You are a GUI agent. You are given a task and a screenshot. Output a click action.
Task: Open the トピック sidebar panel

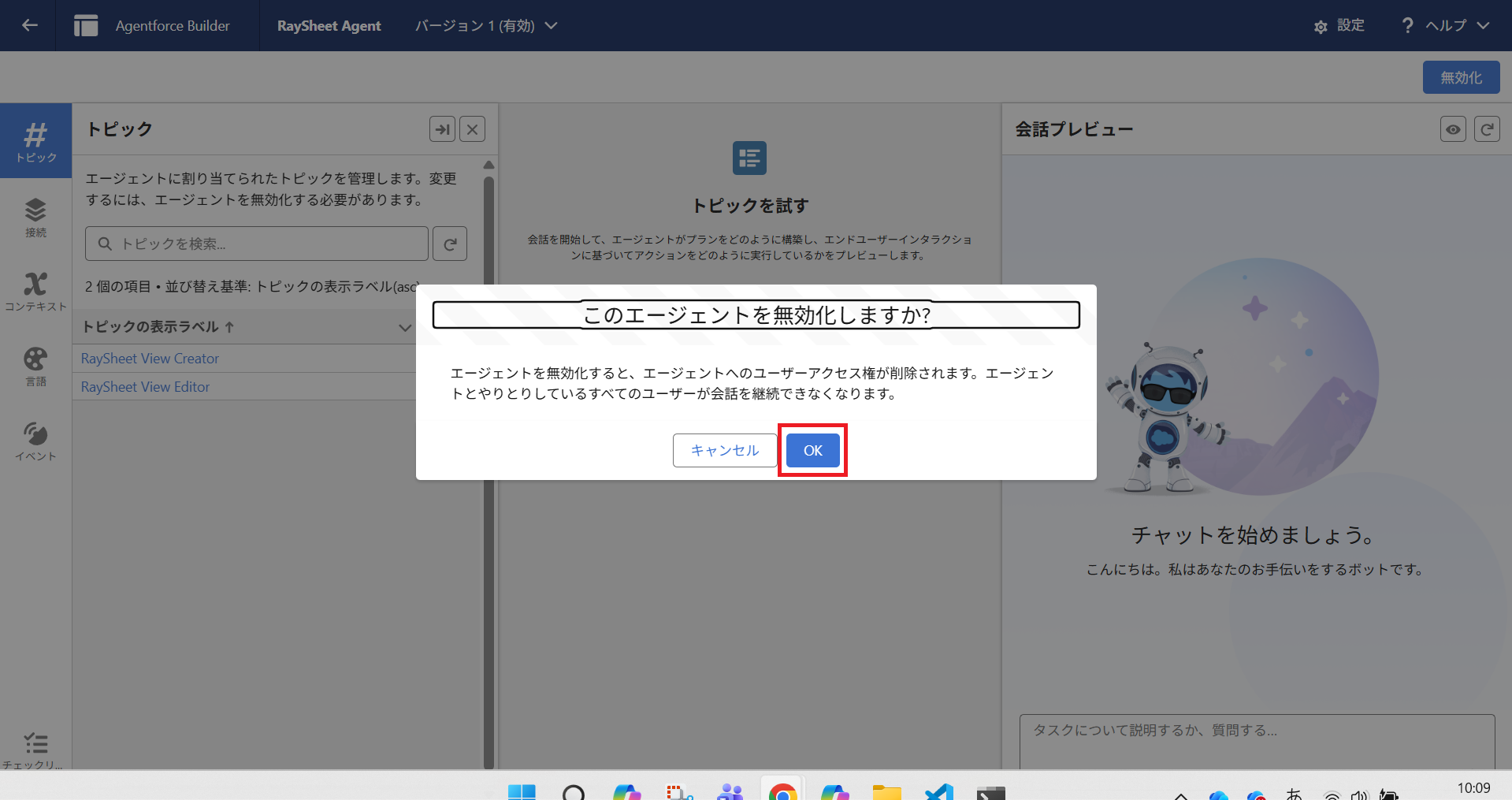tap(35, 141)
